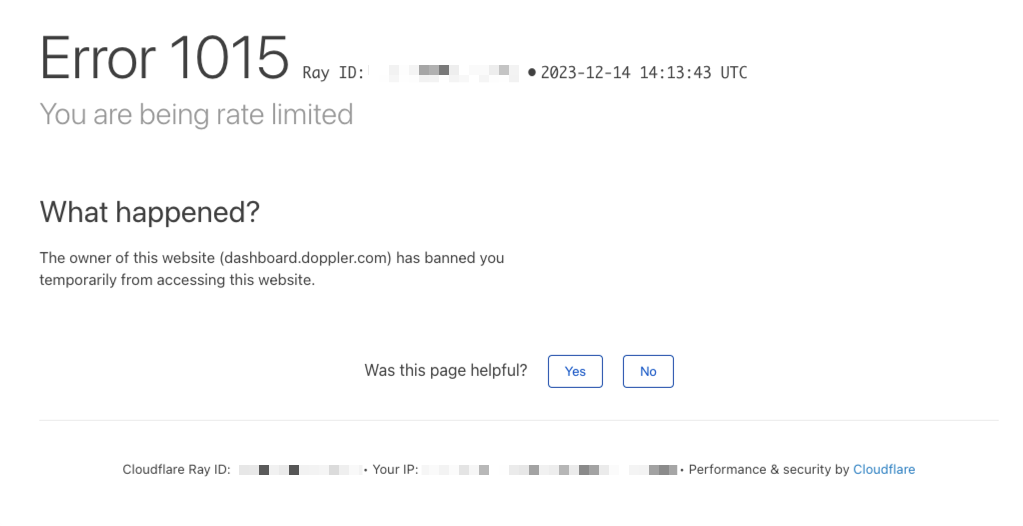Select the blurred IP address value

[x=550, y=470]
